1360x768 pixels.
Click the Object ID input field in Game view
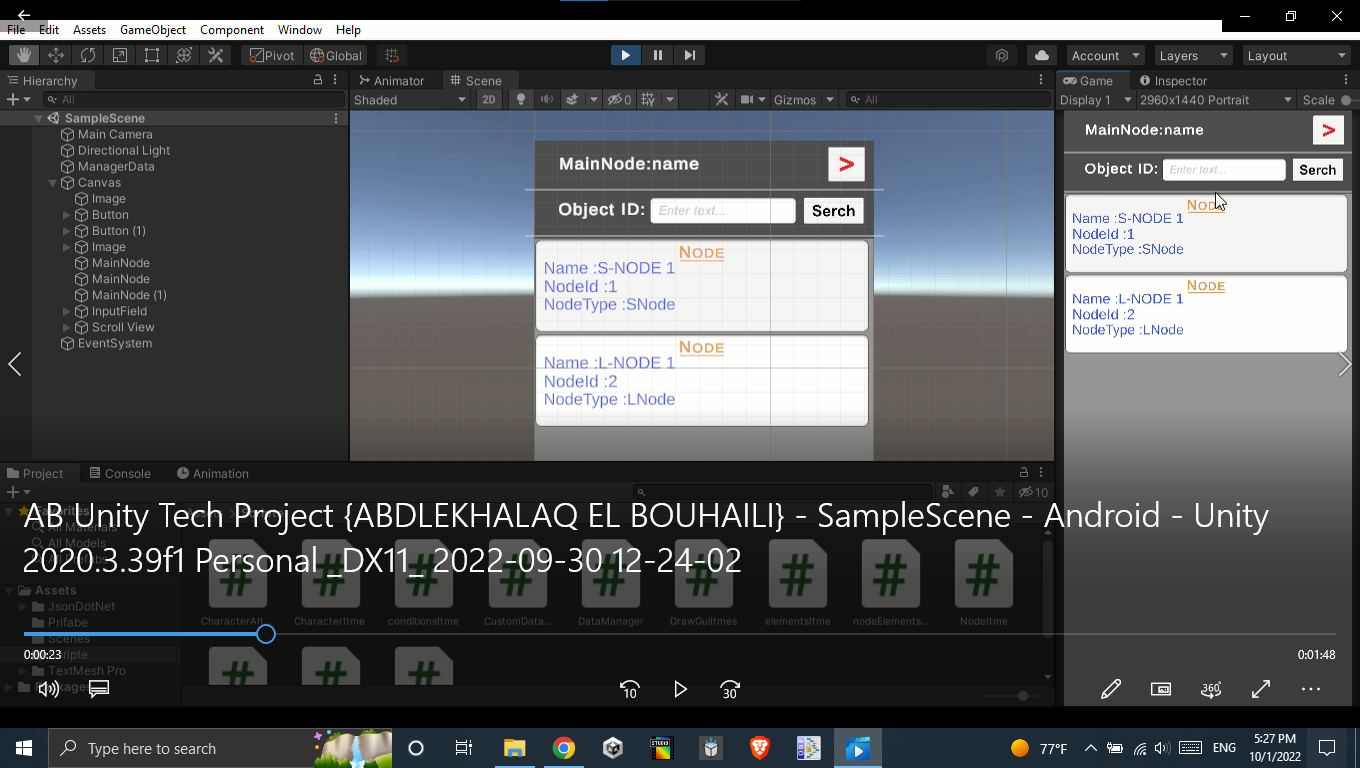pos(1223,170)
